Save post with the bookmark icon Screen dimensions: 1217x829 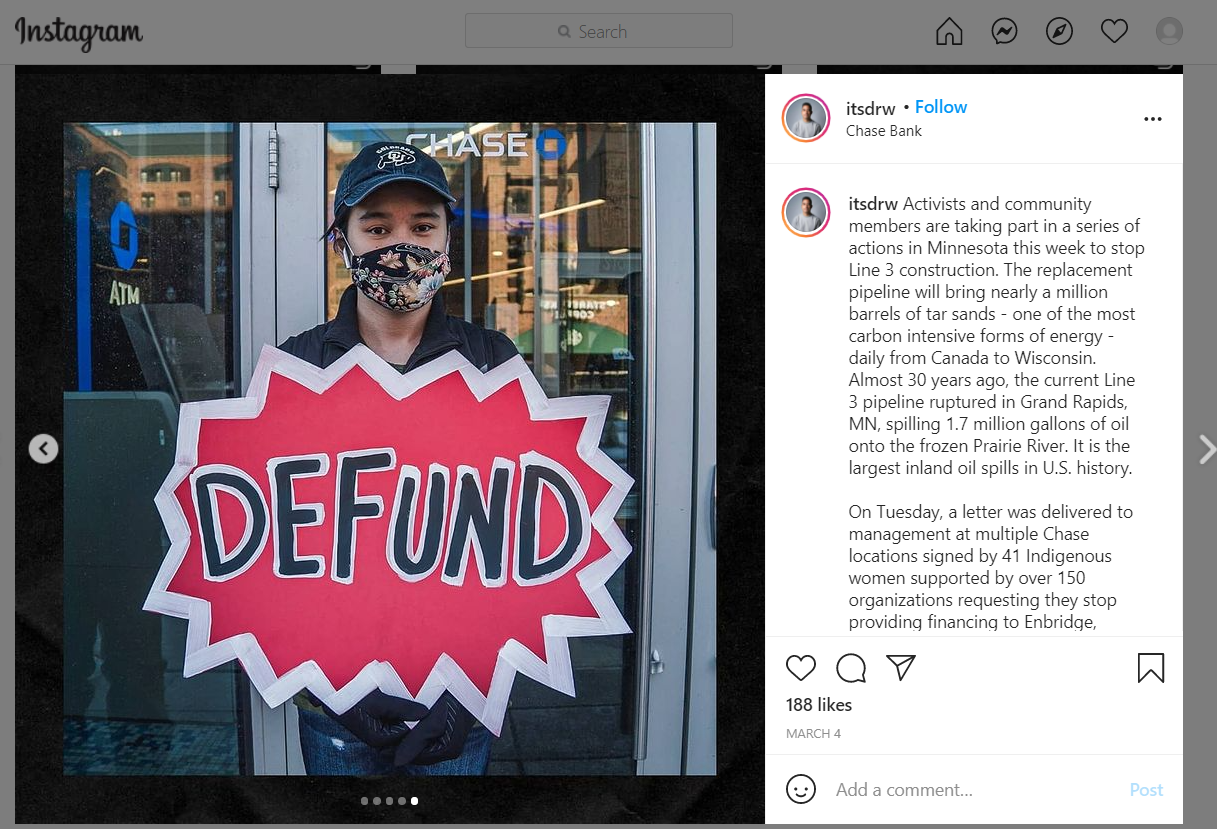pyautogui.click(x=1151, y=668)
